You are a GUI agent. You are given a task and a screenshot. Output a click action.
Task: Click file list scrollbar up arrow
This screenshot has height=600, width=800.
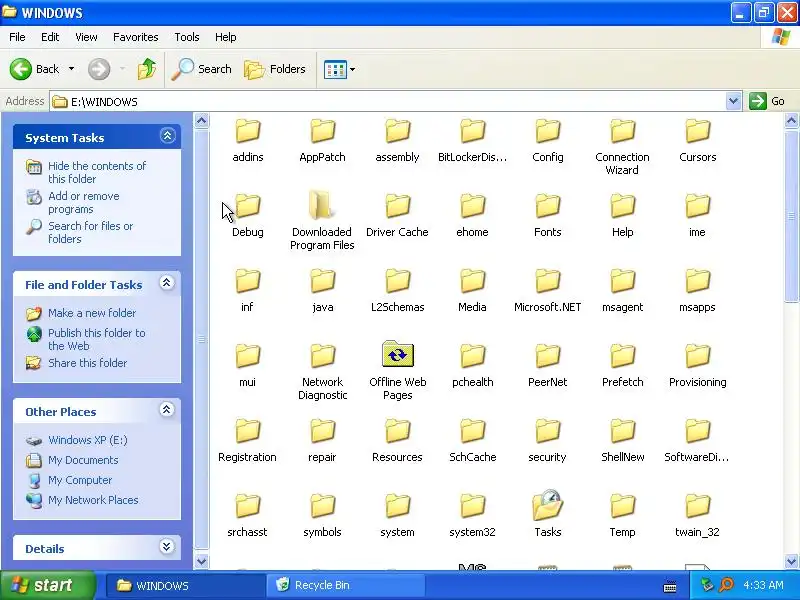point(791,121)
